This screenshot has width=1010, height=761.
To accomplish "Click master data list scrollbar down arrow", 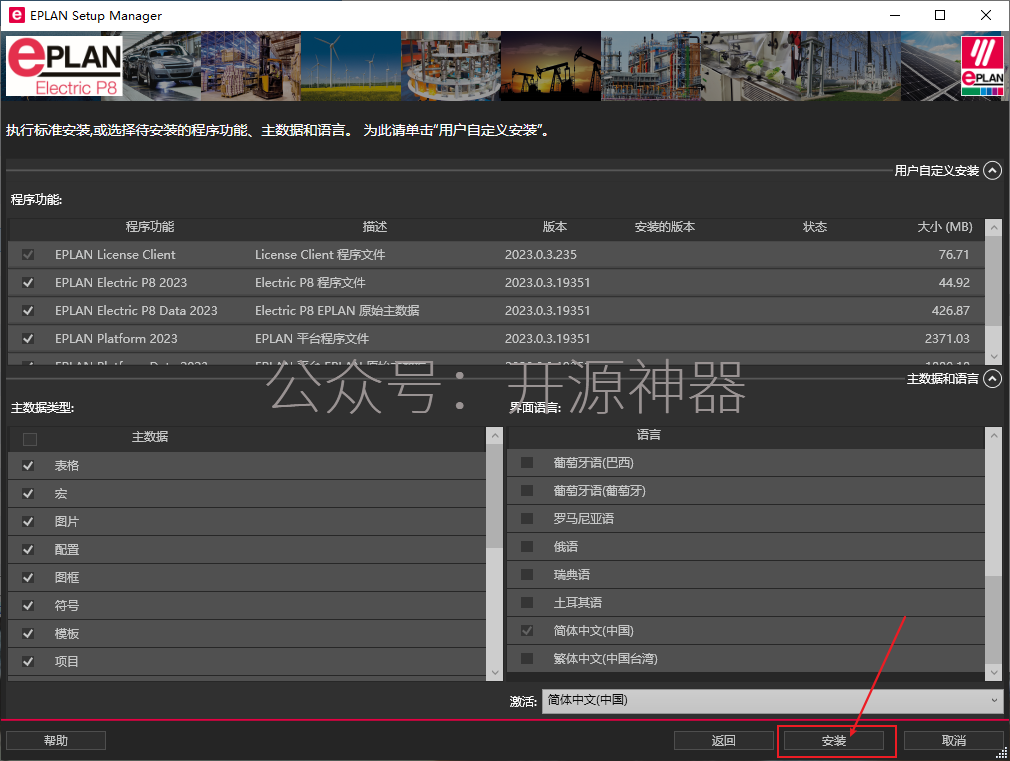I will (x=495, y=672).
